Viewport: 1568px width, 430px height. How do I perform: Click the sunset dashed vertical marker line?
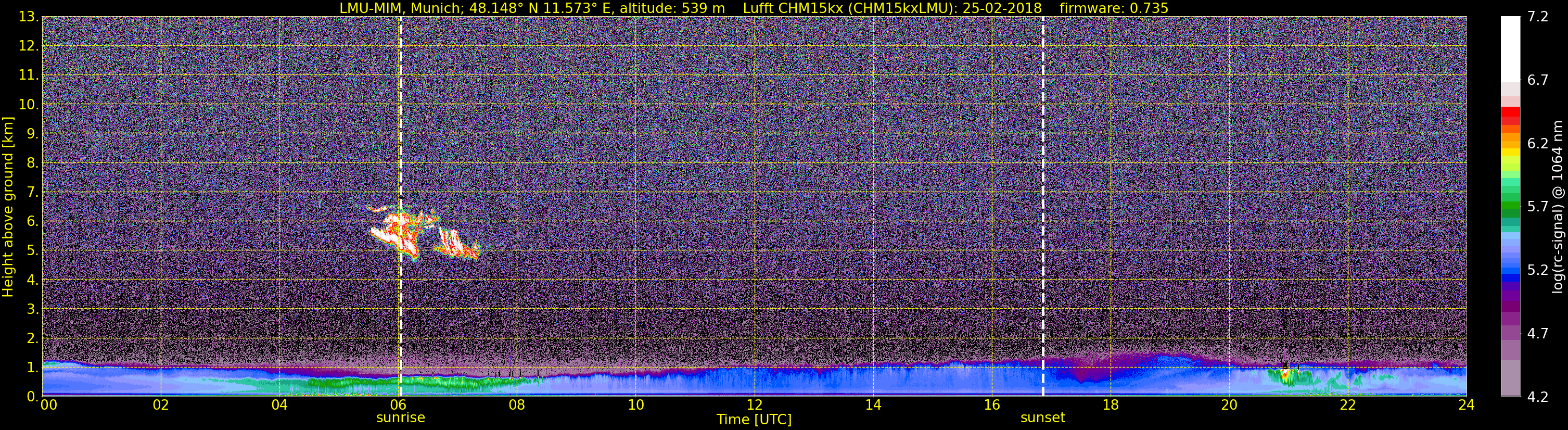[x=1043, y=206]
